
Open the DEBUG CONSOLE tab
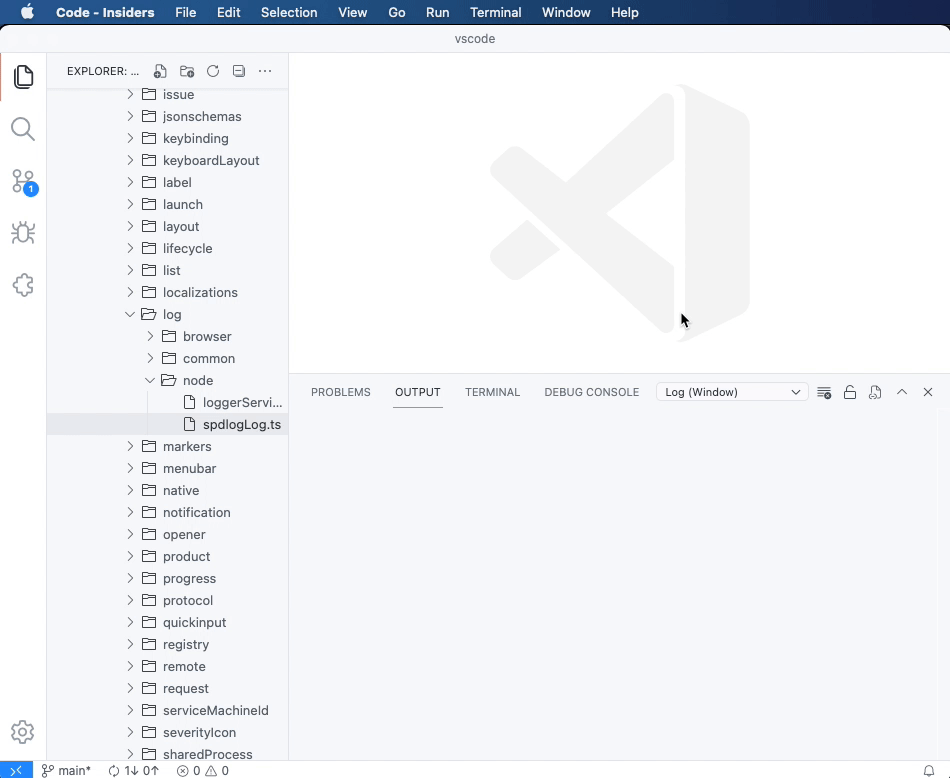(x=591, y=392)
